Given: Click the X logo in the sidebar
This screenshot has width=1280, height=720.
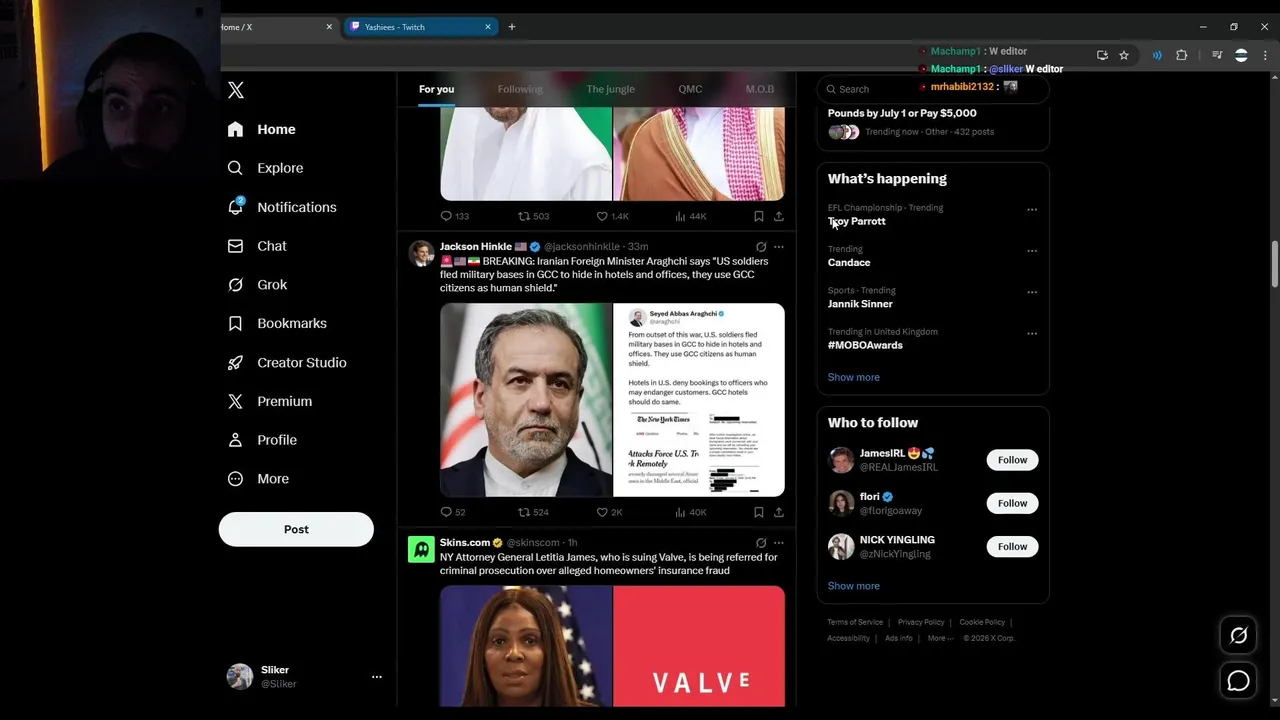Looking at the screenshot, I should 236,90.
